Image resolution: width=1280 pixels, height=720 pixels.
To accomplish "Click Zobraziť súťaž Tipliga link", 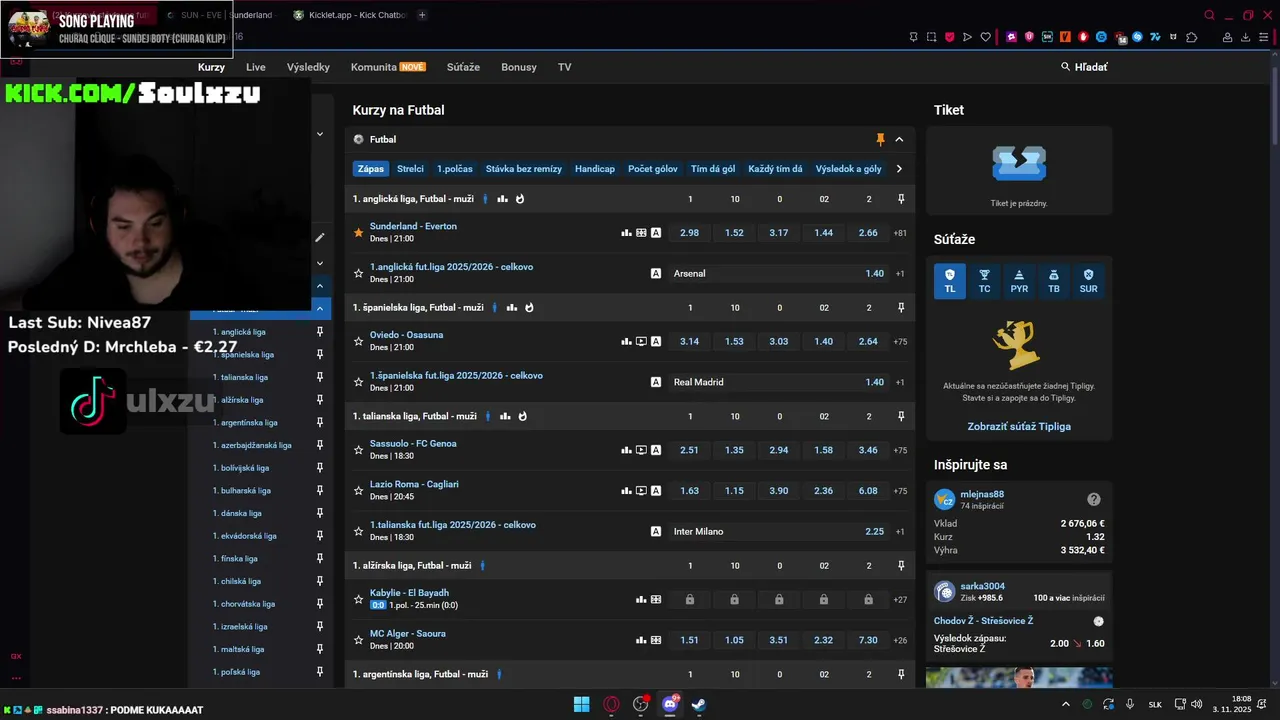I will pyautogui.click(x=1019, y=426).
